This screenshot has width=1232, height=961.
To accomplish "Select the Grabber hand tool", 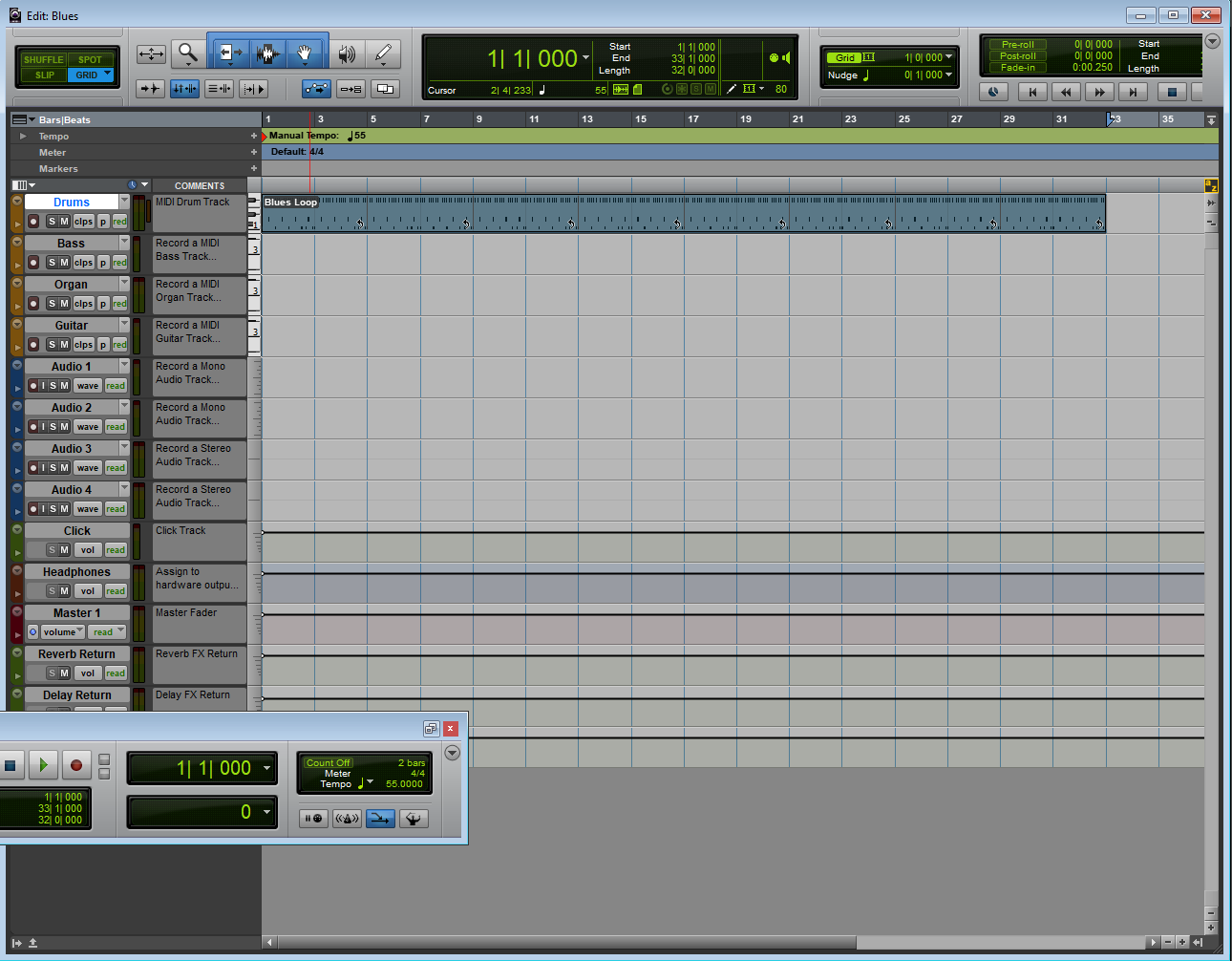I will click(306, 54).
